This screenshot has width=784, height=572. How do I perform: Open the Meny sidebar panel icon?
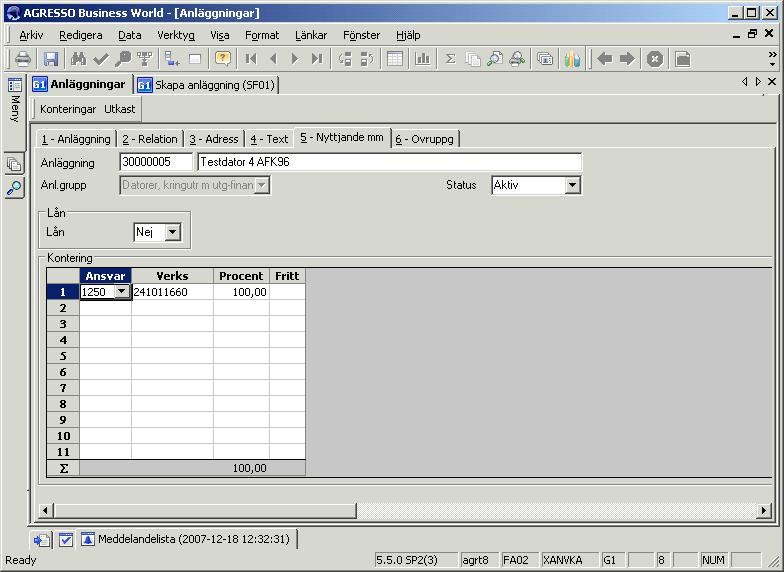point(14,85)
